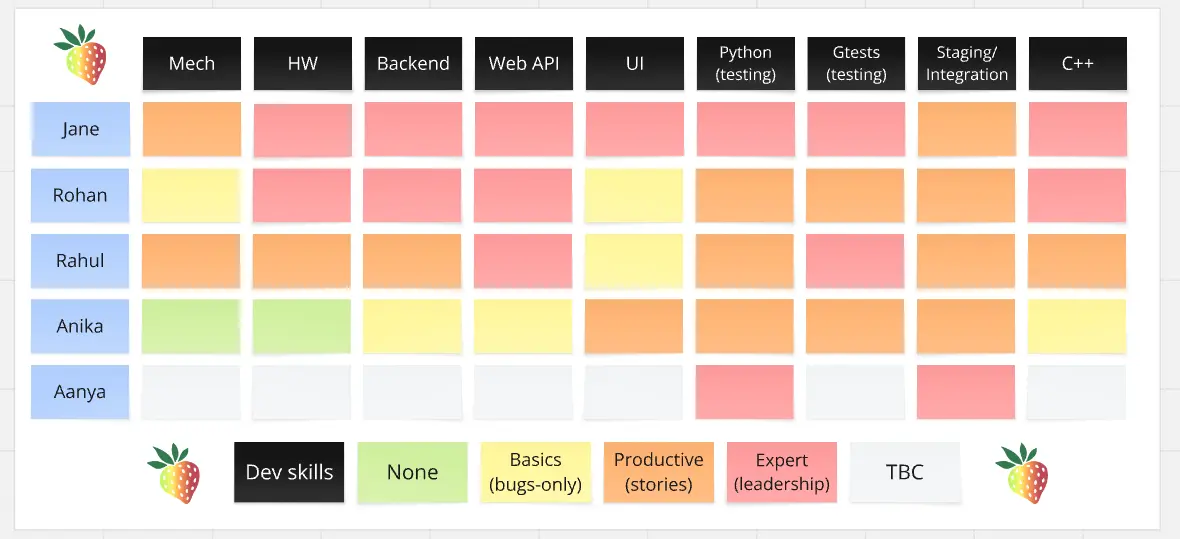Click the black Dev skills label
Image resolution: width=1180 pixels, height=539 pixels.
pyautogui.click(x=289, y=472)
